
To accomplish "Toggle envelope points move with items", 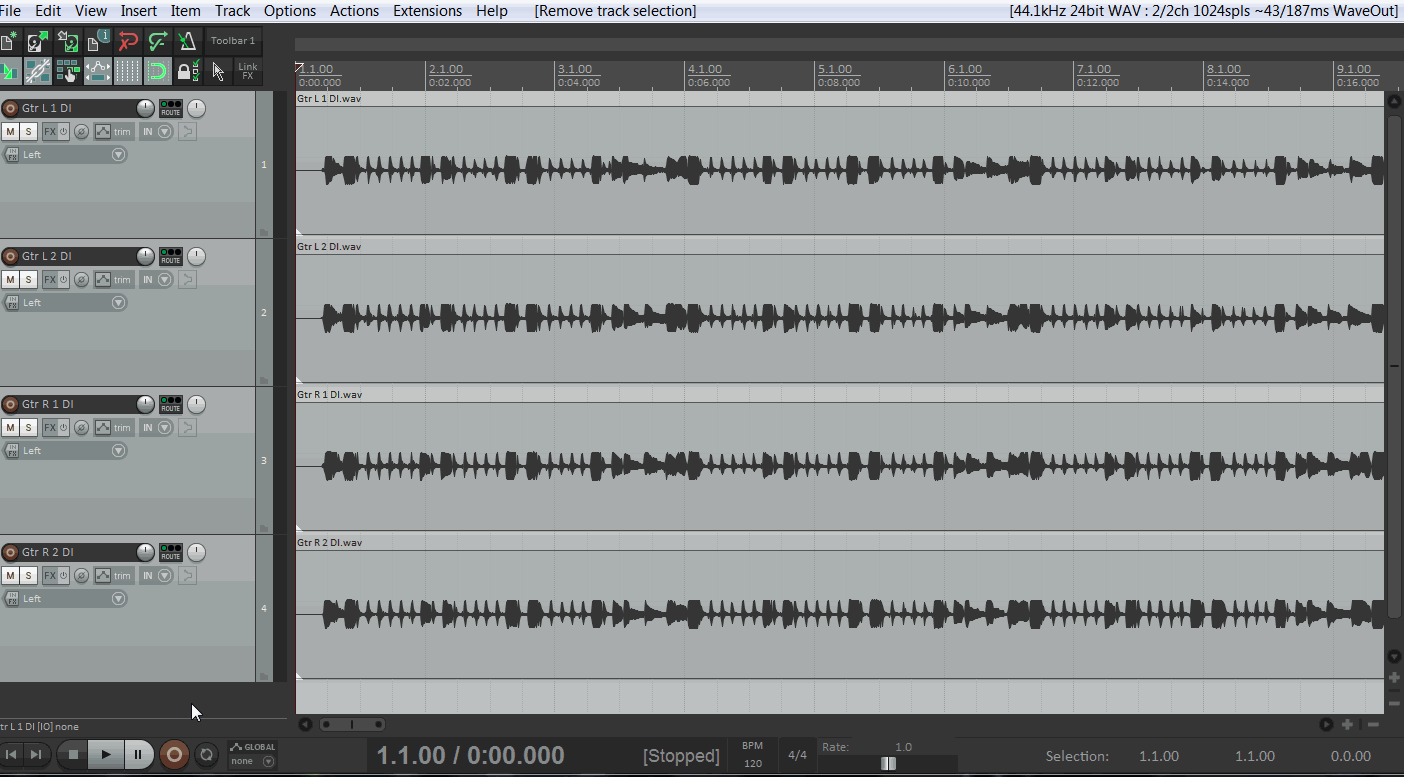I will [98, 71].
